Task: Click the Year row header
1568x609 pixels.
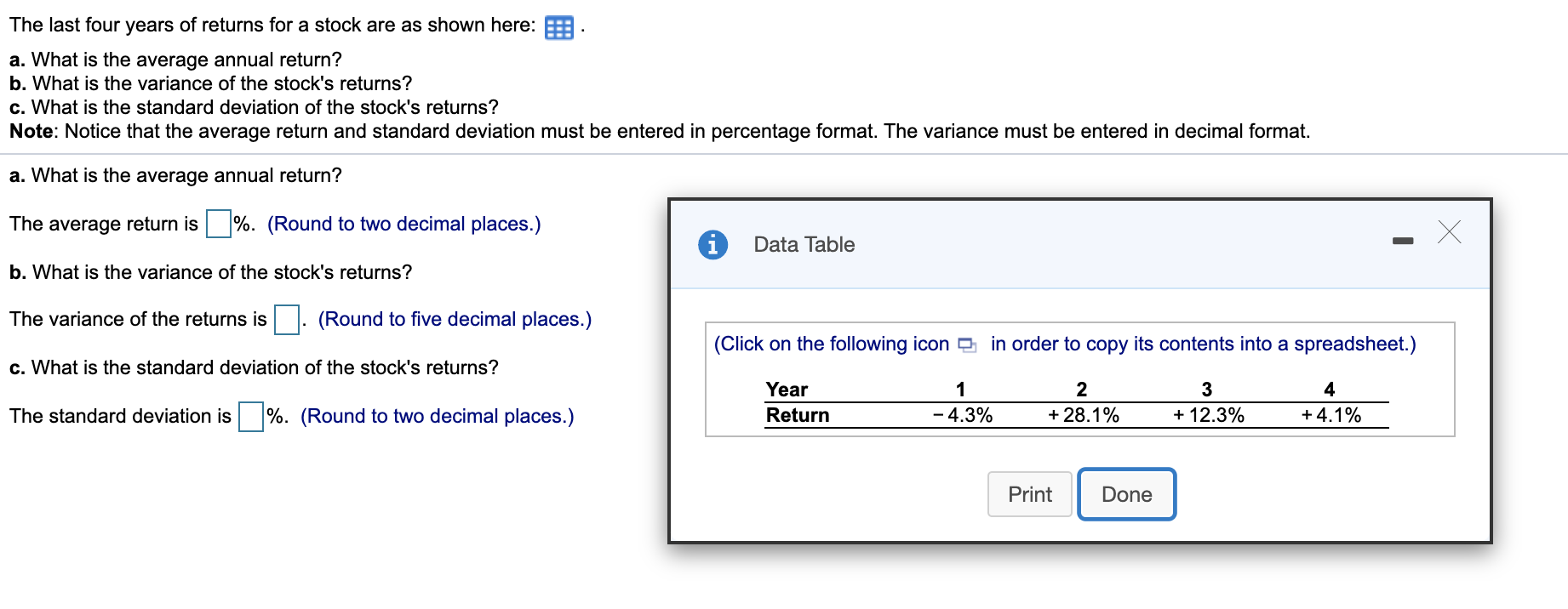Action: pos(787,390)
